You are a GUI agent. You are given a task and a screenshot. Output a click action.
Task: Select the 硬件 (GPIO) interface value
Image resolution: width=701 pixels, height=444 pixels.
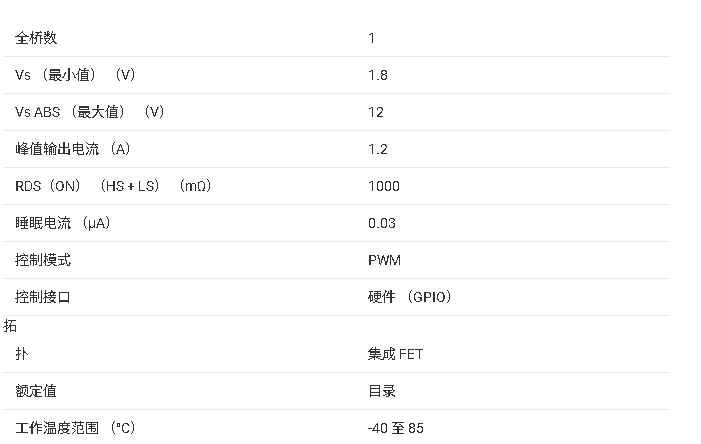click(410, 297)
